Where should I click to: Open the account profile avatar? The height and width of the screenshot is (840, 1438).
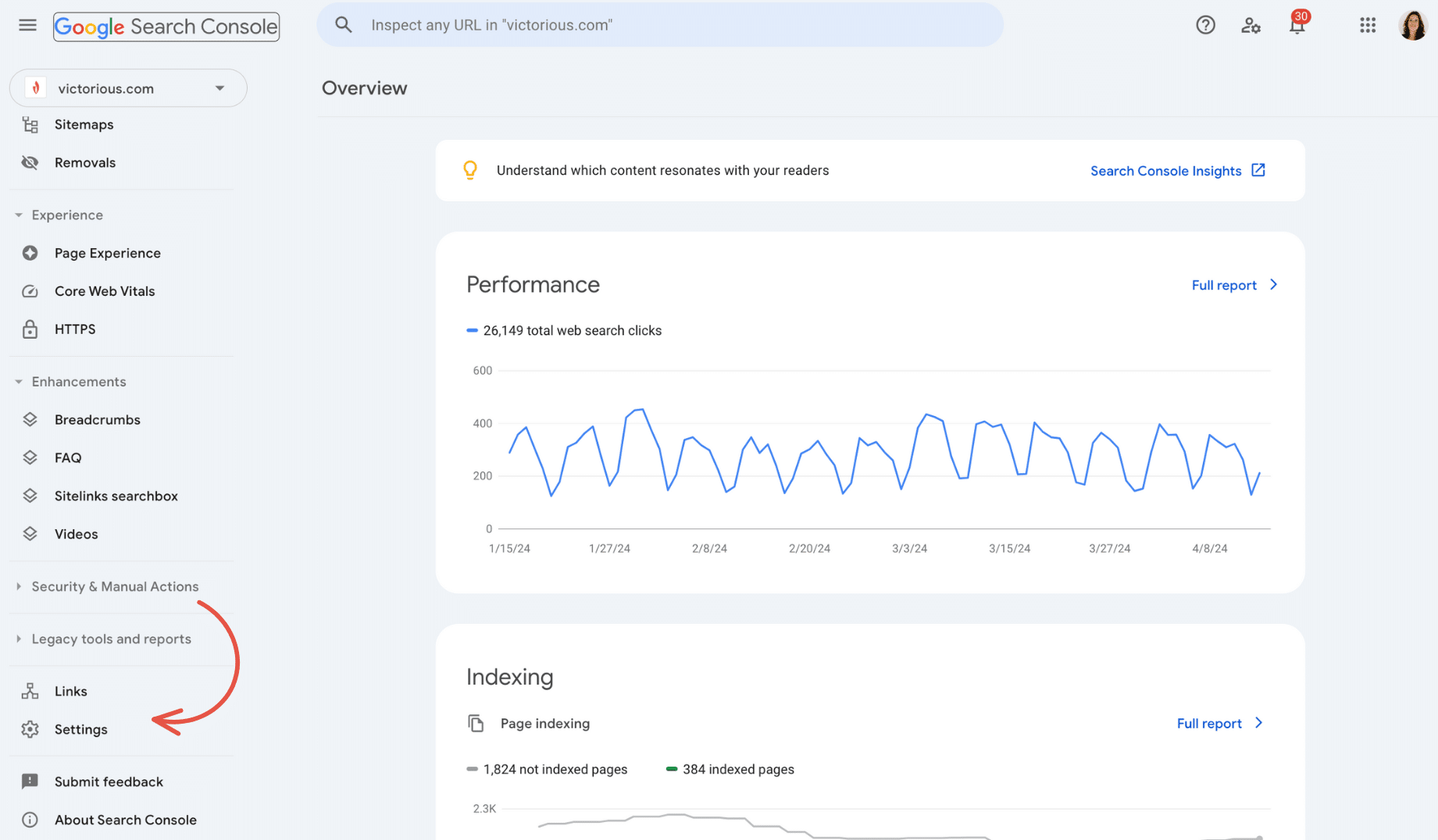tap(1412, 25)
